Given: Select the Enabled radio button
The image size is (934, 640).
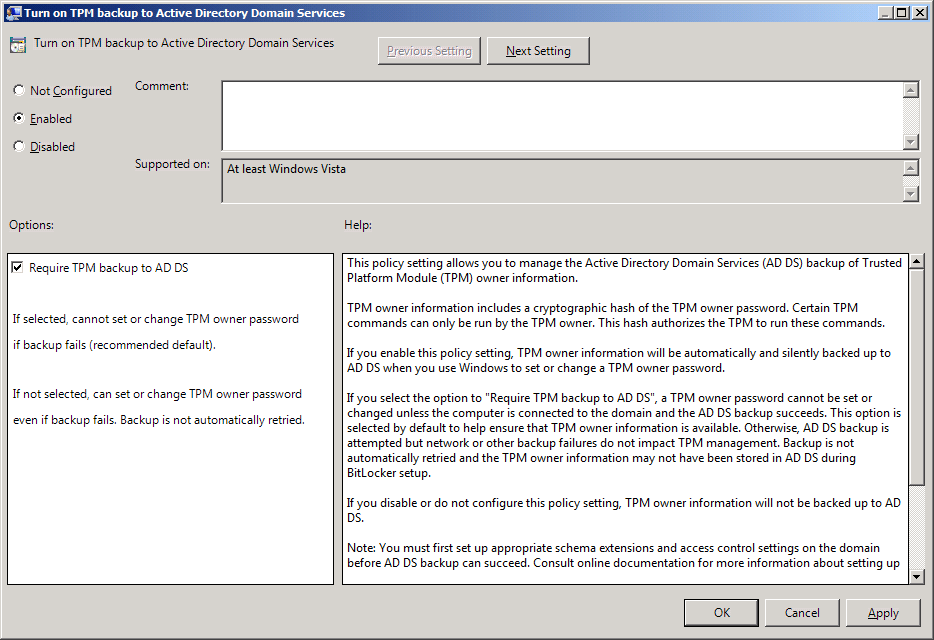Looking at the screenshot, I should (18, 118).
